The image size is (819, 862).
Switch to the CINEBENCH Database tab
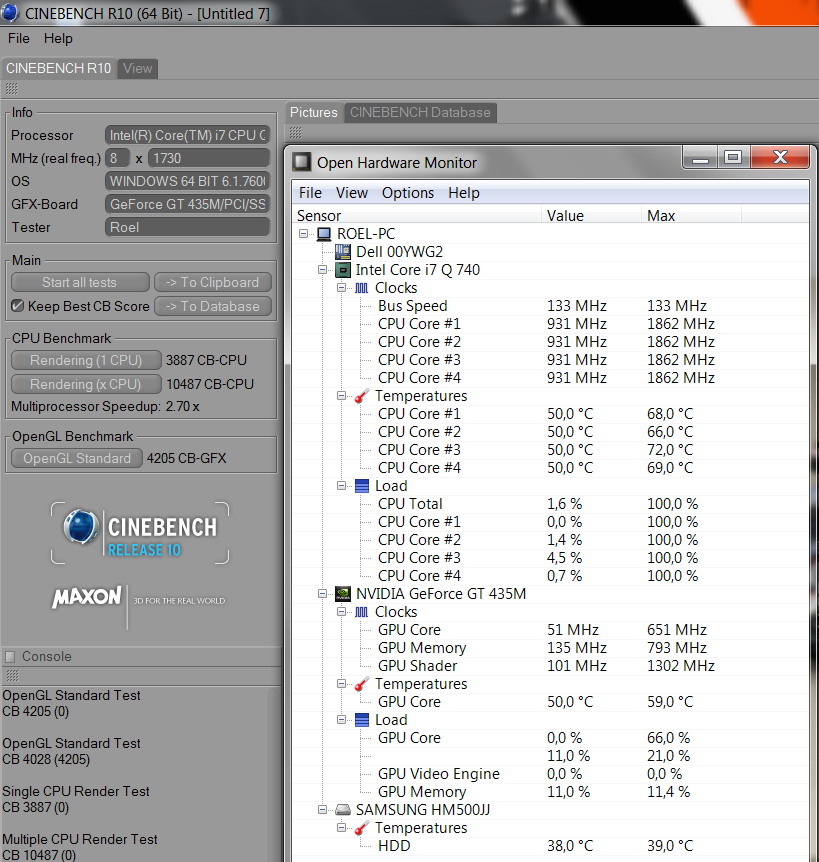[420, 112]
